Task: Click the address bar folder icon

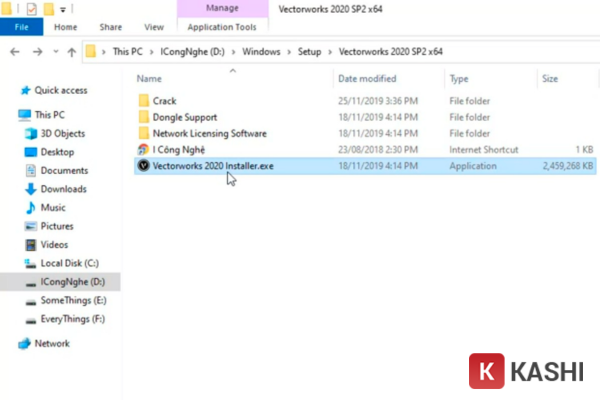Action: point(91,51)
